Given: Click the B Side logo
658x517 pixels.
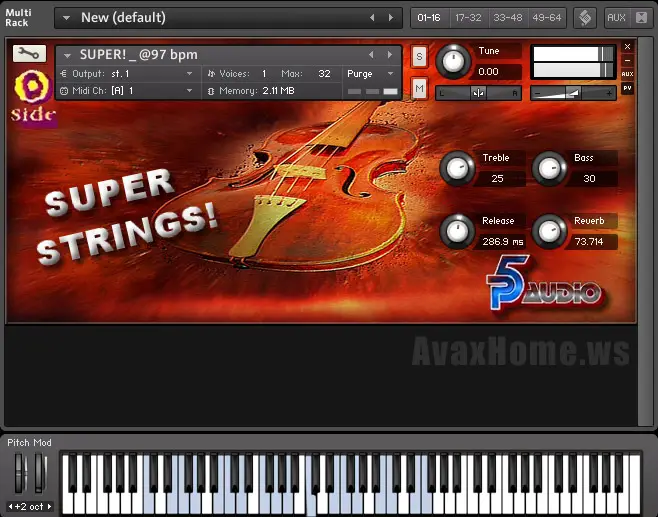Looking at the screenshot, I should [33, 98].
